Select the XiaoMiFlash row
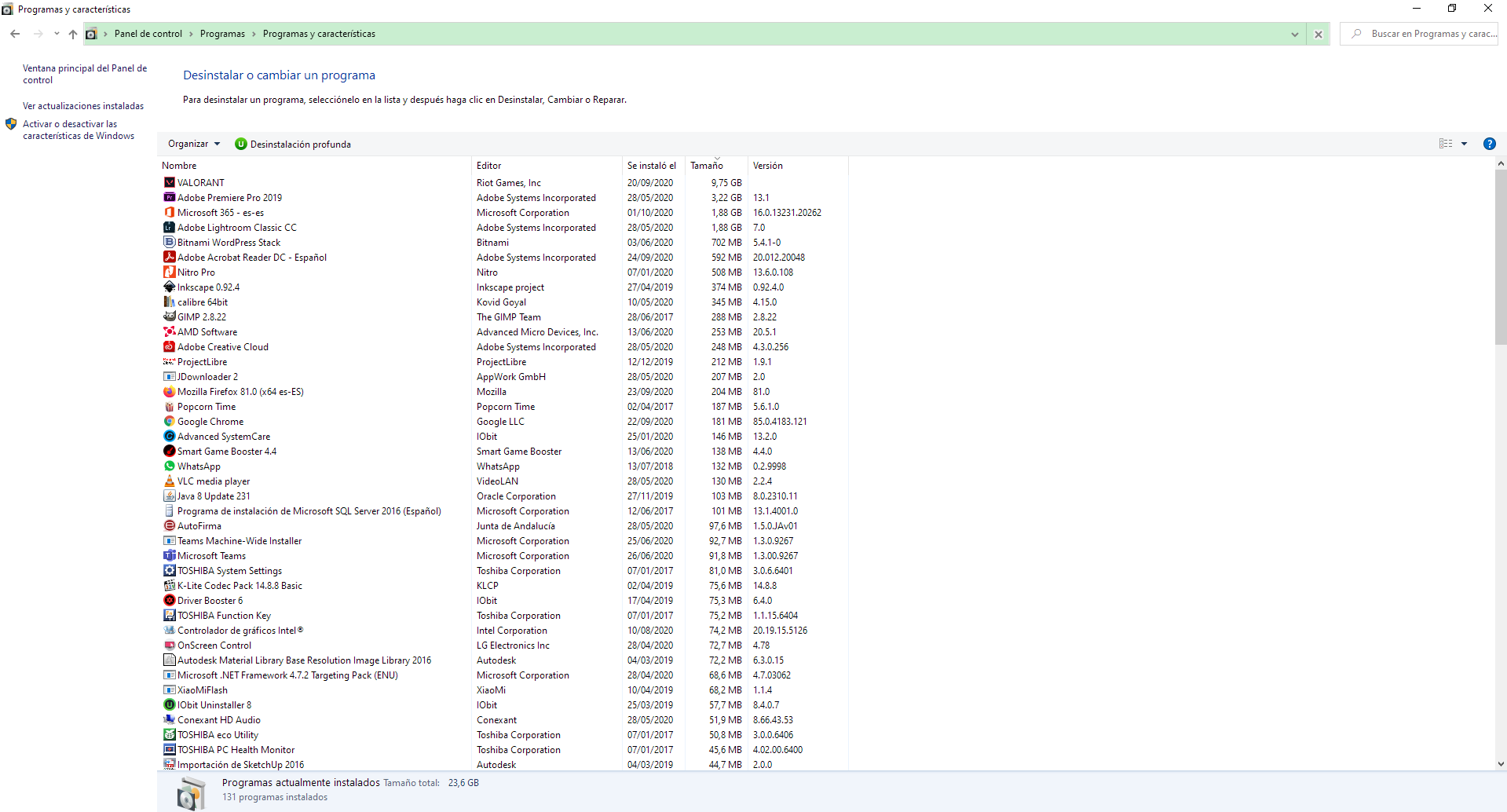This screenshot has height=812, width=1507. click(x=503, y=689)
